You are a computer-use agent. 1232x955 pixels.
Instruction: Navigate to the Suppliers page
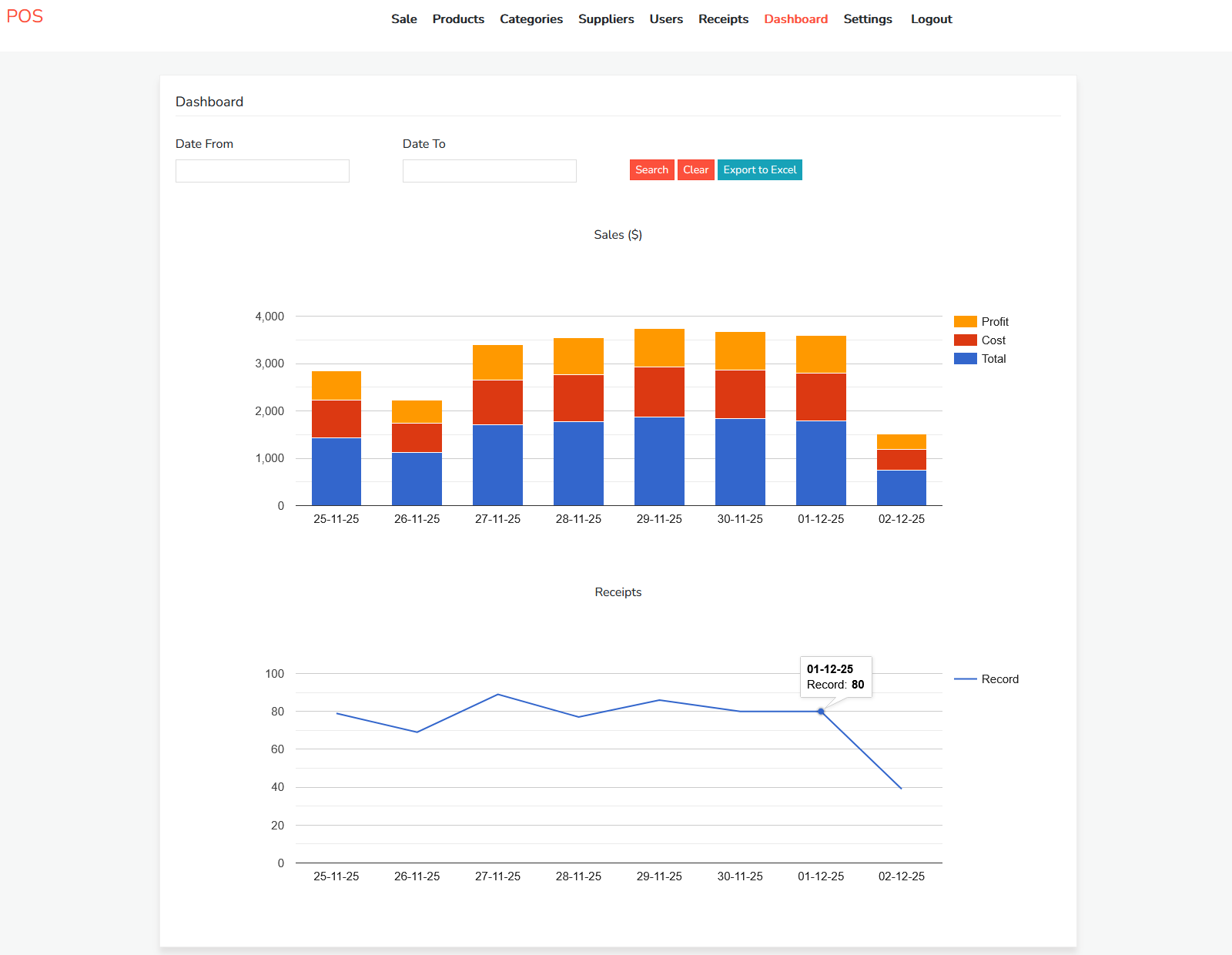[606, 19]
